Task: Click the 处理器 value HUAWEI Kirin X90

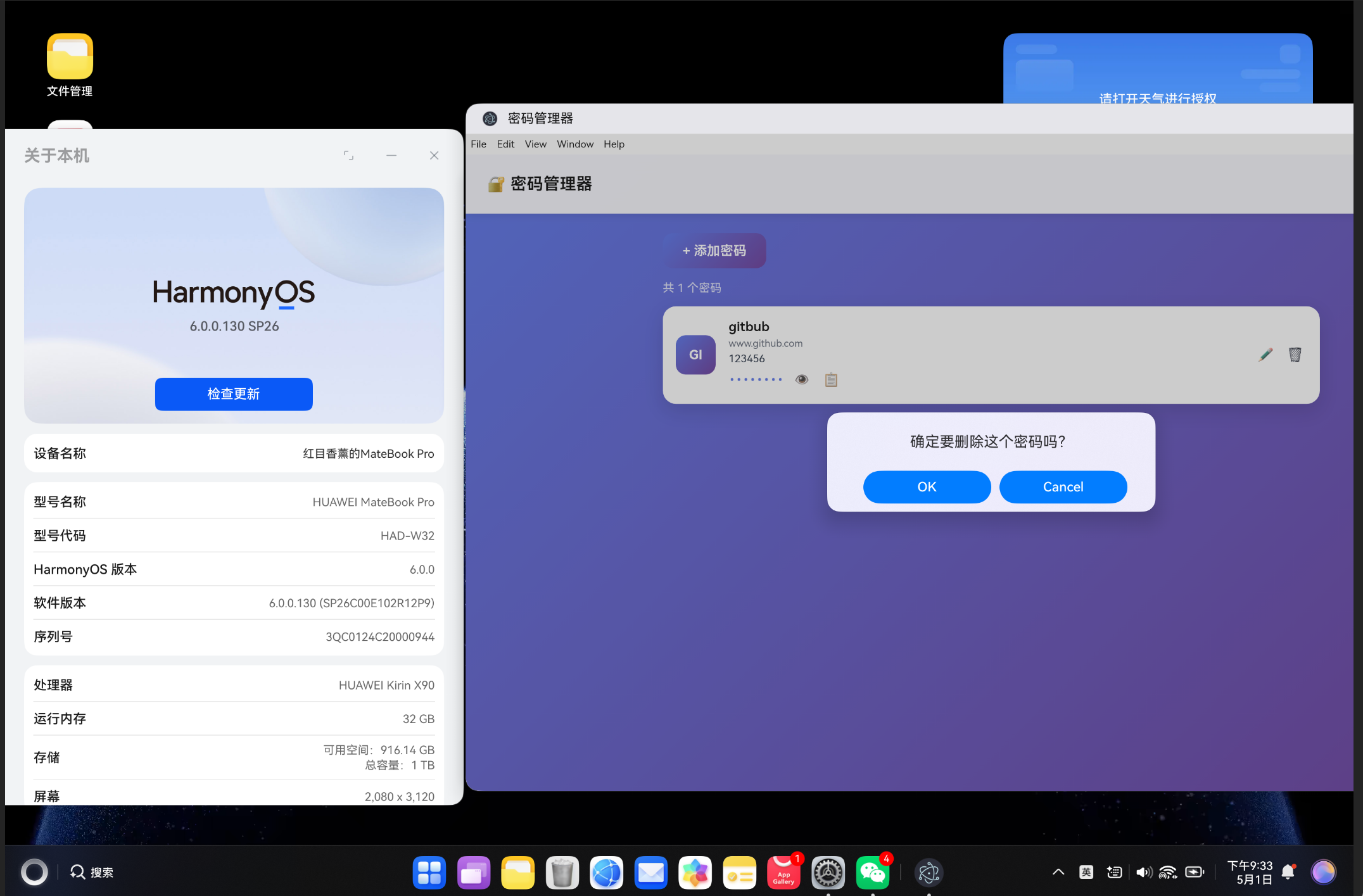Action: [x=386, y=685]
